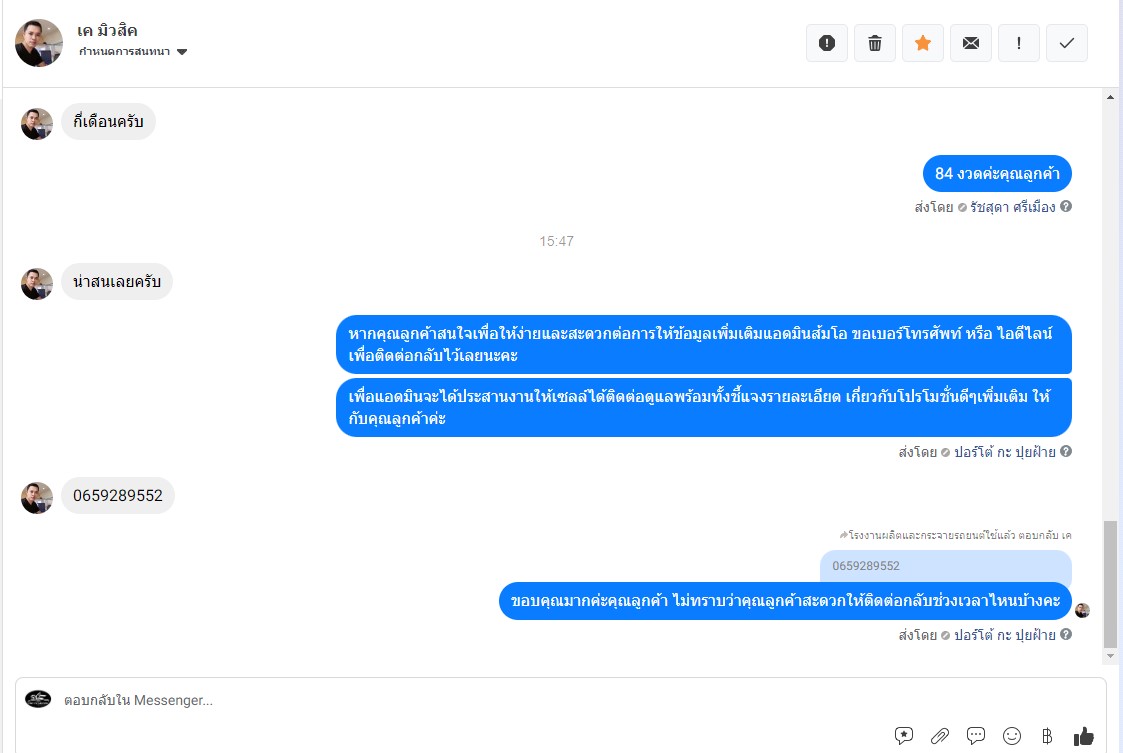Viewport: 1123px width, 753px height.
Task: Delete conversation using the trash icon
Action: [874, 43]
